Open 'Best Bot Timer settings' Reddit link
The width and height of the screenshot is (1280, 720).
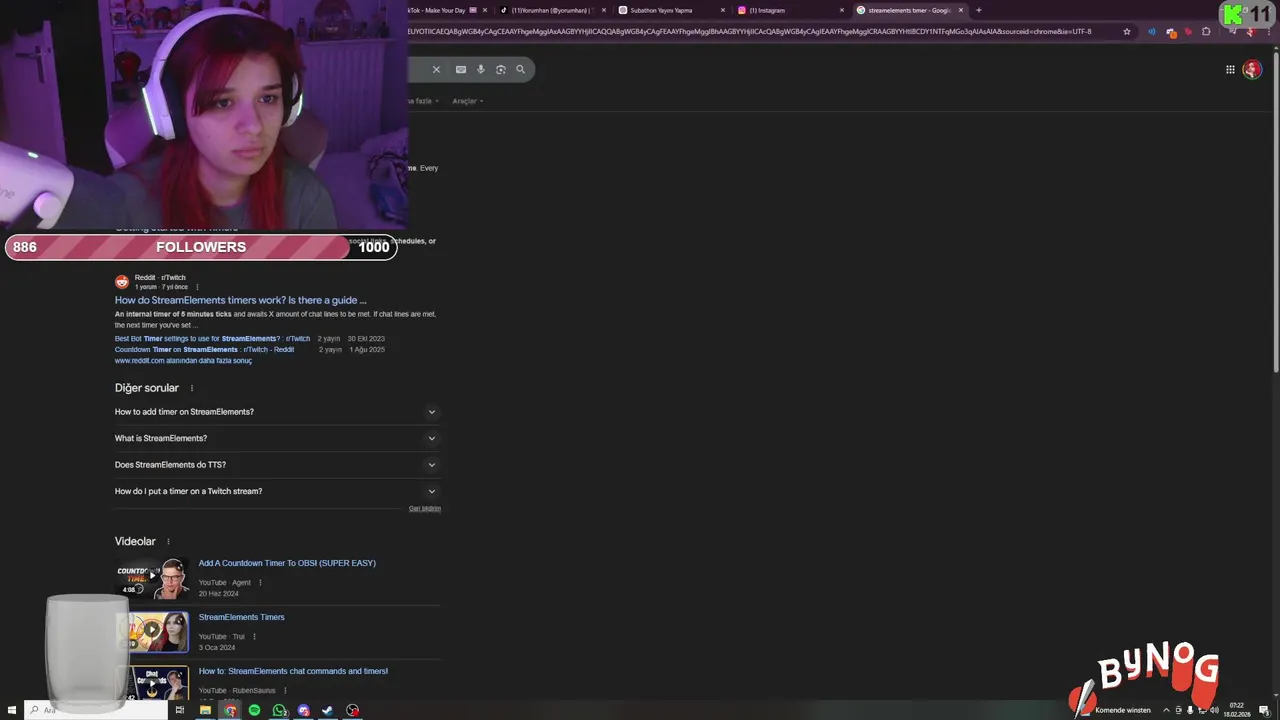click(213, 339)
